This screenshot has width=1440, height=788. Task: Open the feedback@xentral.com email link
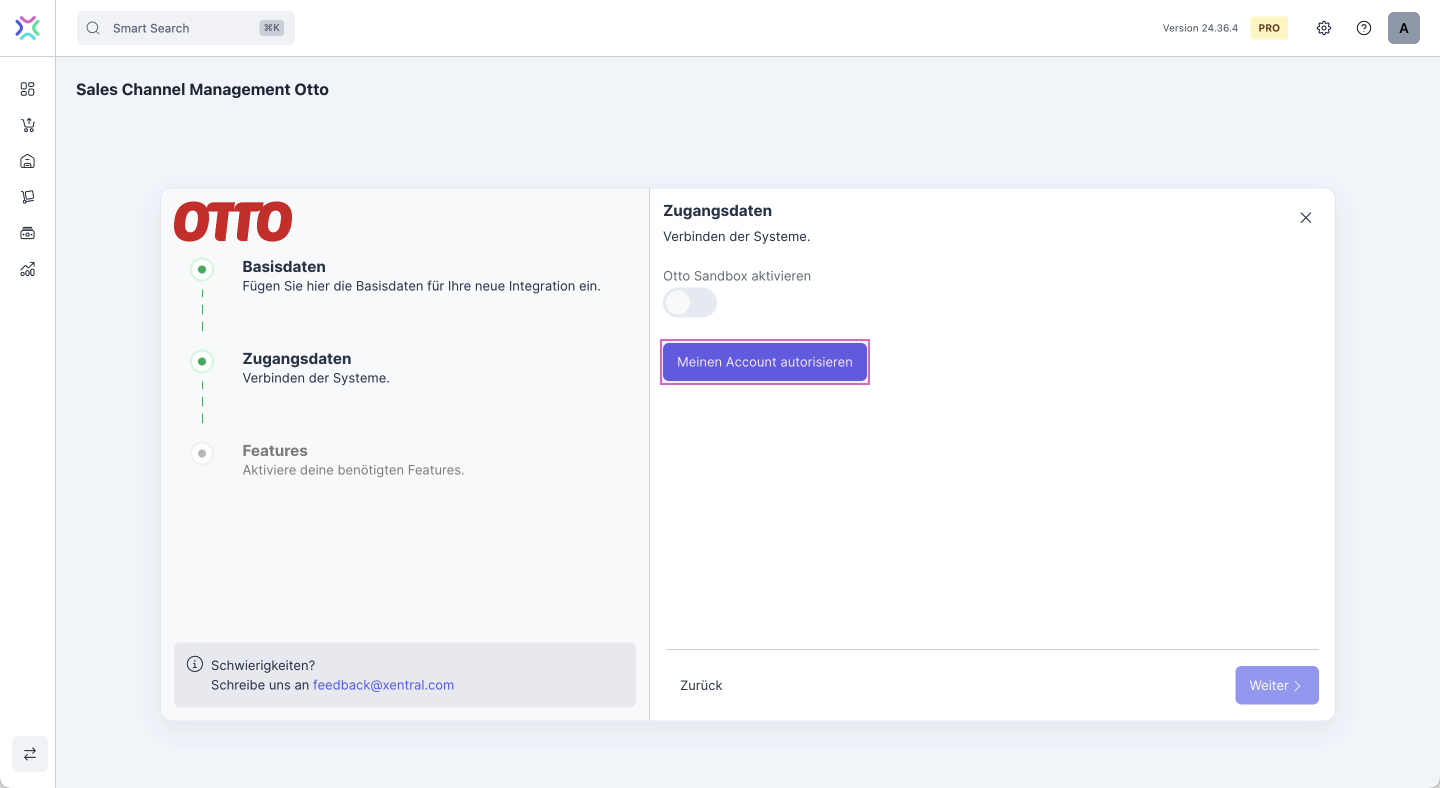tap(383, 685)
